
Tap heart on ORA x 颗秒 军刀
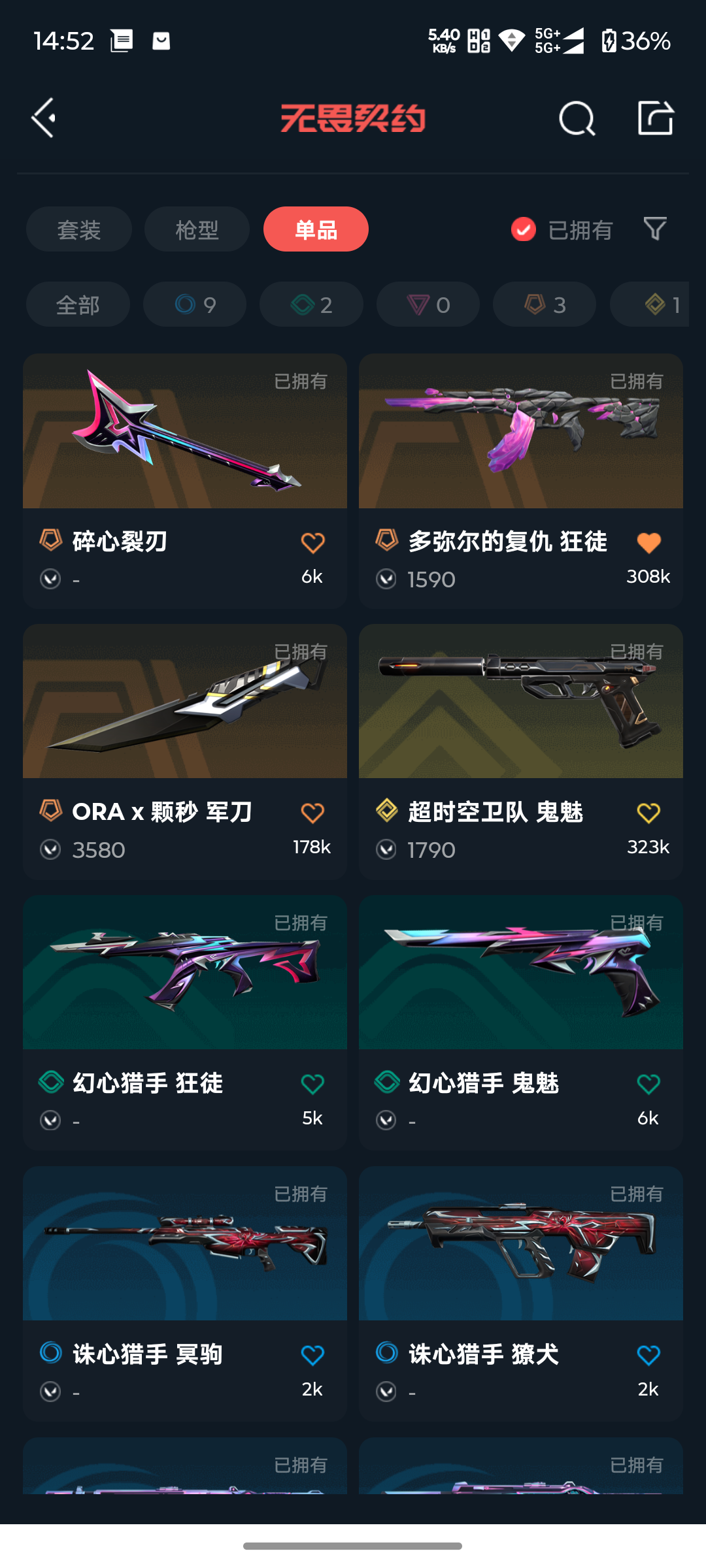pyautogui.click(x=312, y=813)
